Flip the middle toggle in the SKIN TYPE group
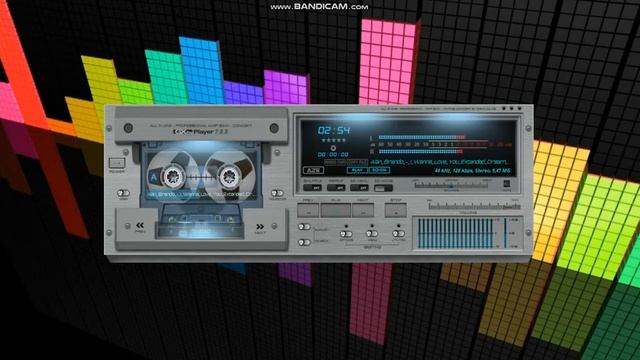Image resolution: width=640 pixels, height=360 pixels. click(x=372, y=234)
